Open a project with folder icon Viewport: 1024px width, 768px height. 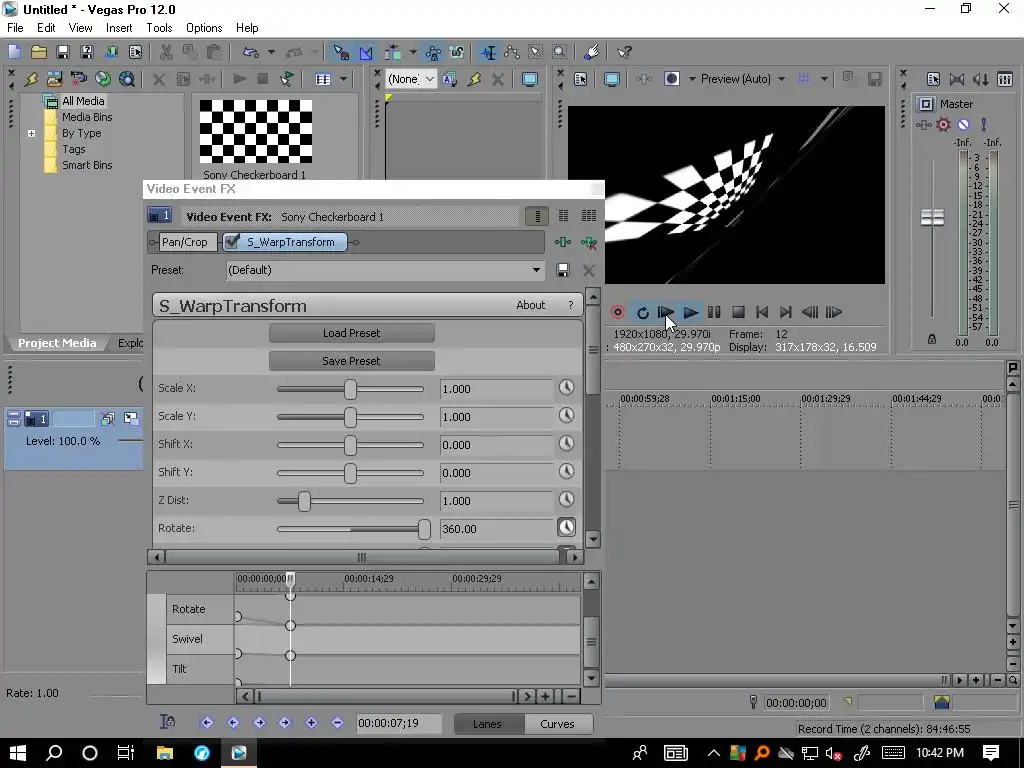(39, 52)
